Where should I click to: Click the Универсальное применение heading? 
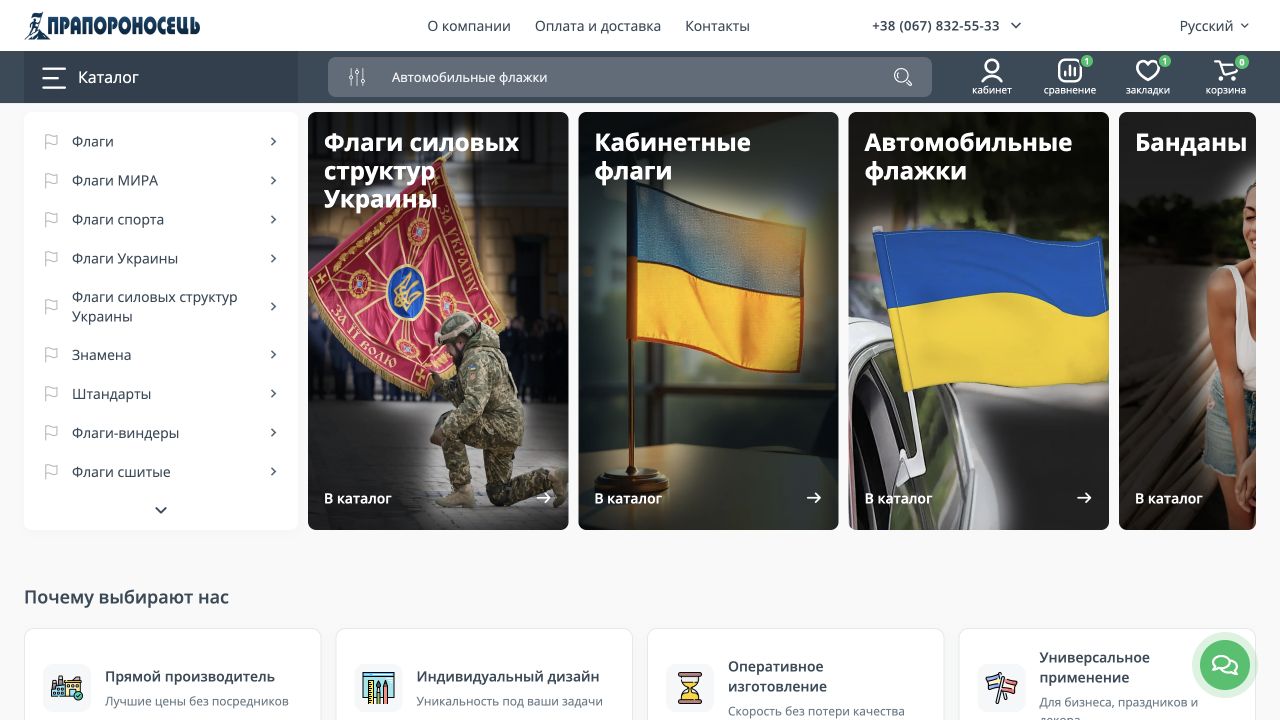pos(1094,667)
